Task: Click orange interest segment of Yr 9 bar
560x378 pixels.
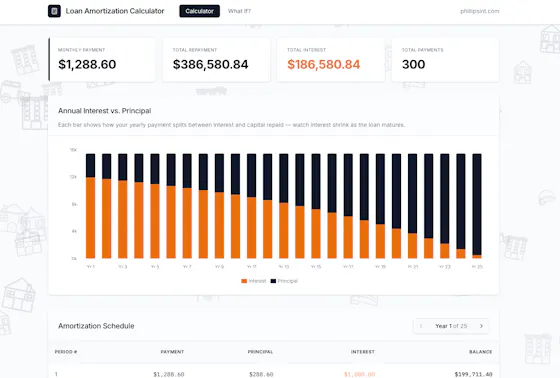Action: [x=219, y=225]
